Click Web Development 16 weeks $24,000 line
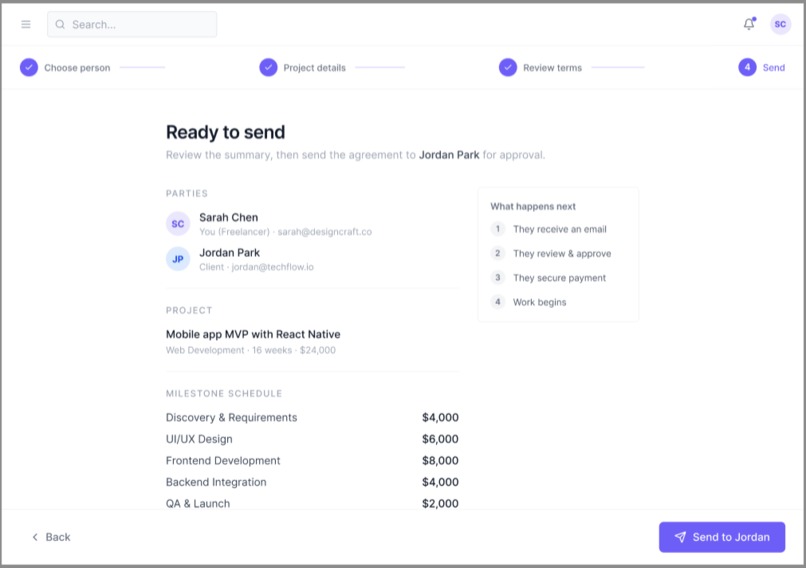 pyautogui.click(x=251, y=350)
